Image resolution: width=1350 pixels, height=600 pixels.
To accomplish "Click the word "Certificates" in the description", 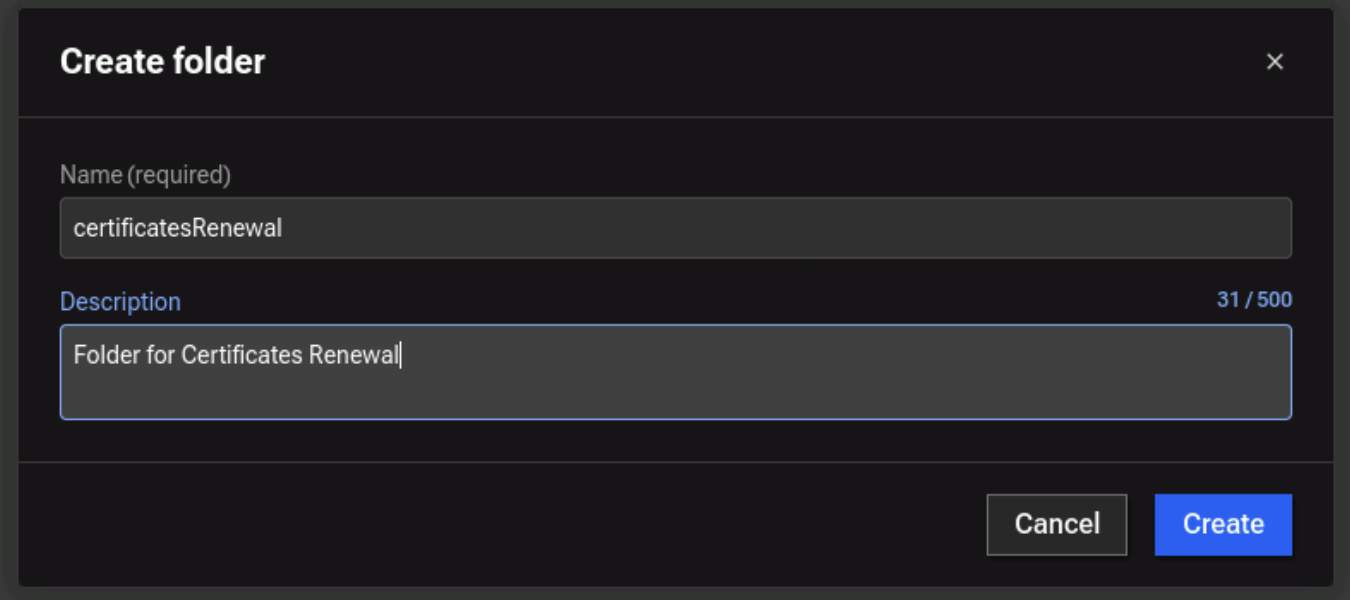I will tap(241, 355).
